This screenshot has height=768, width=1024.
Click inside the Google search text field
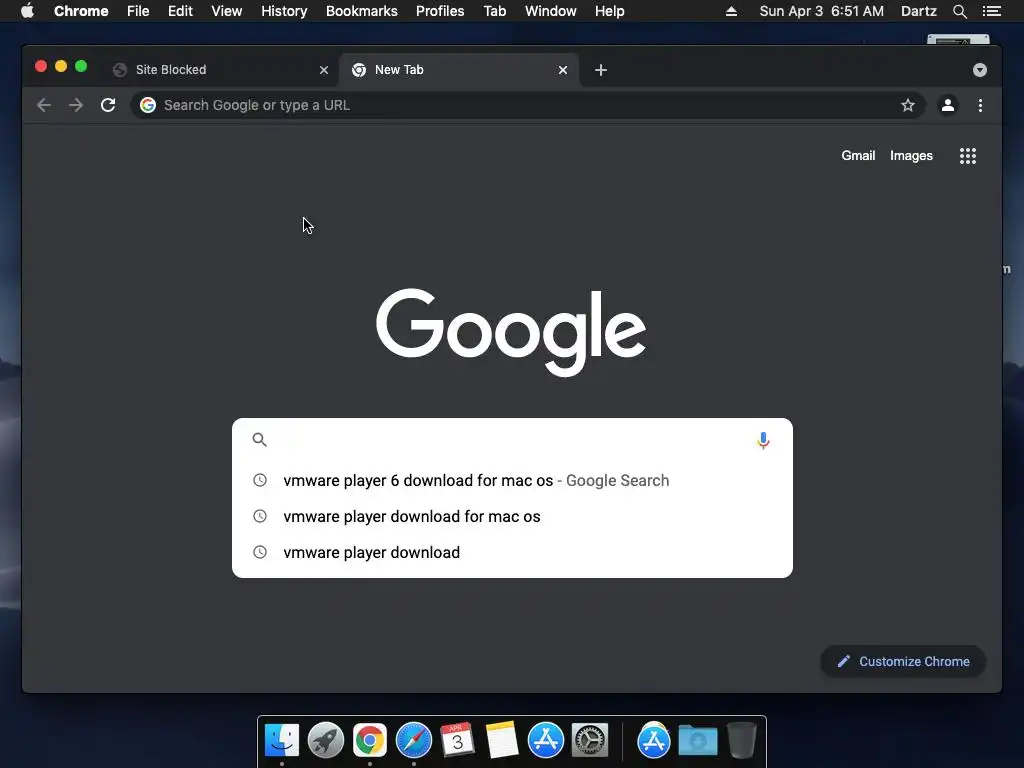click(x=513, y=440)
